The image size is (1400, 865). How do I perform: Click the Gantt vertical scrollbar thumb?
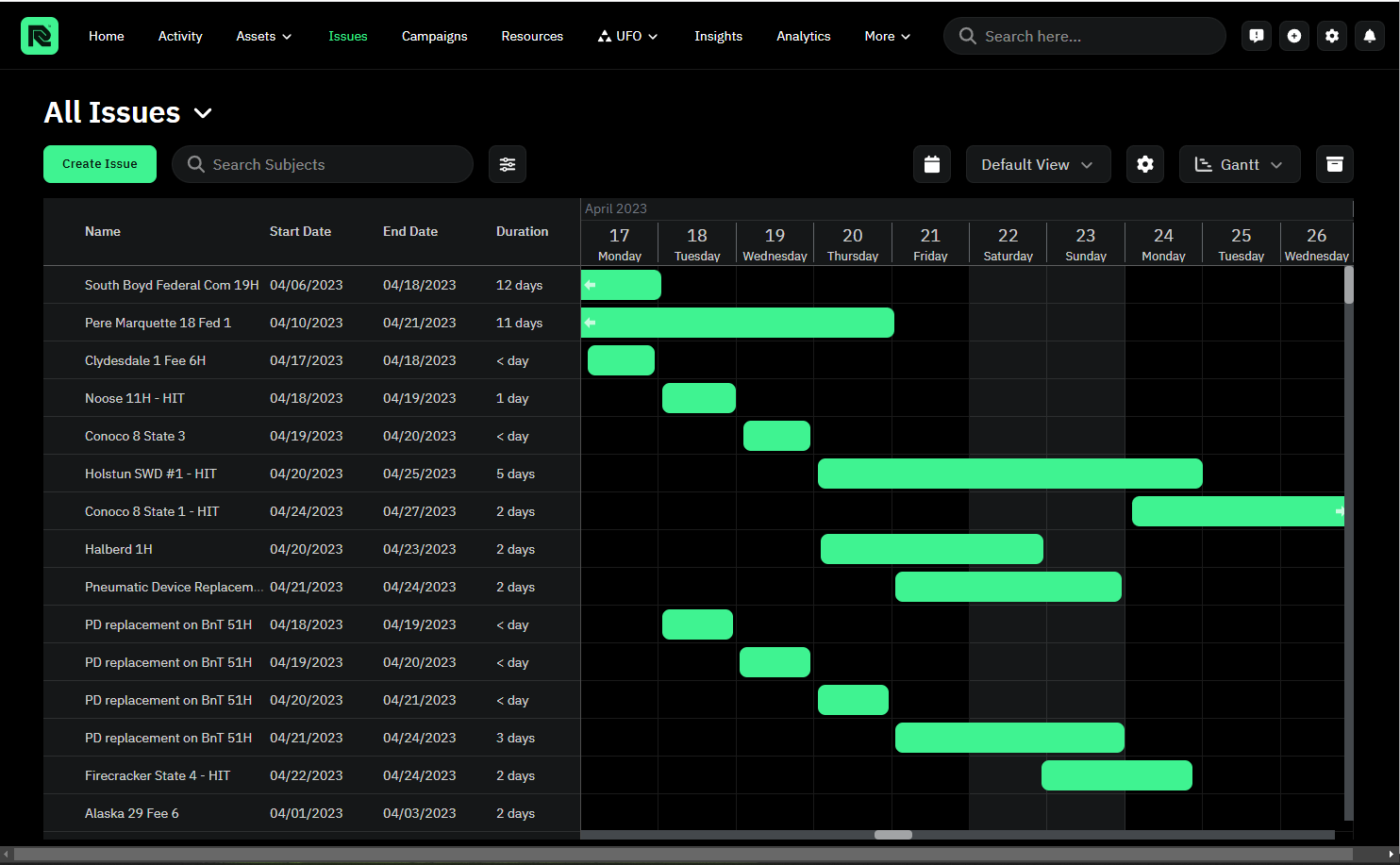(x=1349, y=285)
